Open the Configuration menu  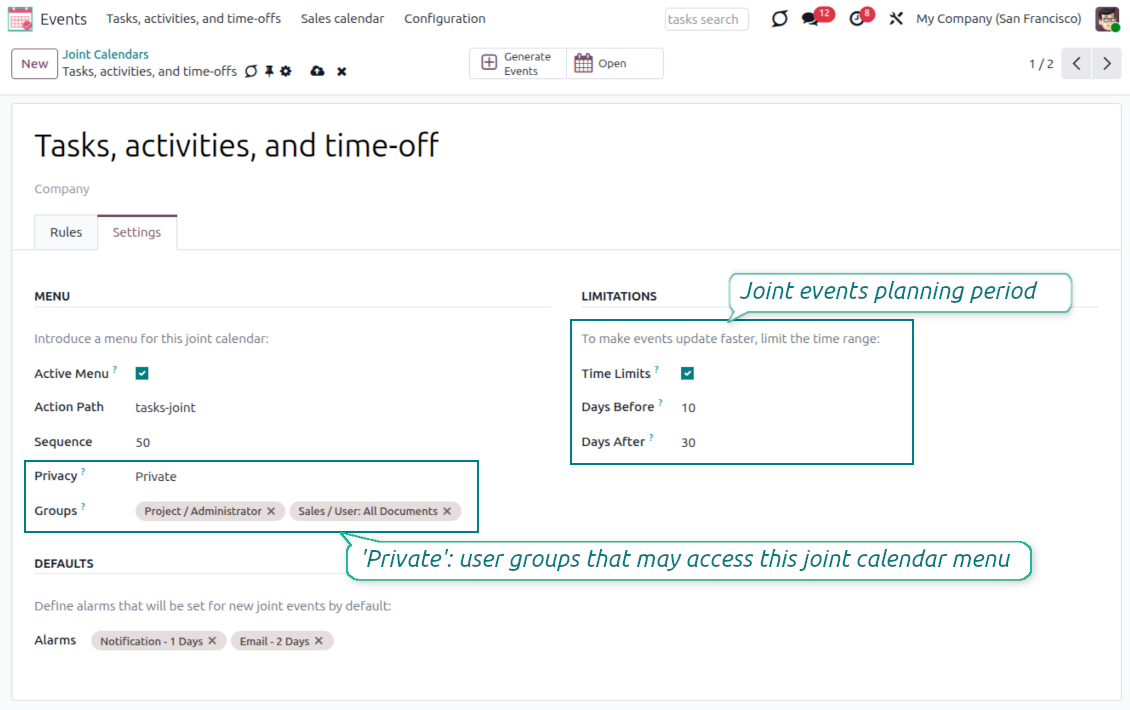[x=445, y=19]
